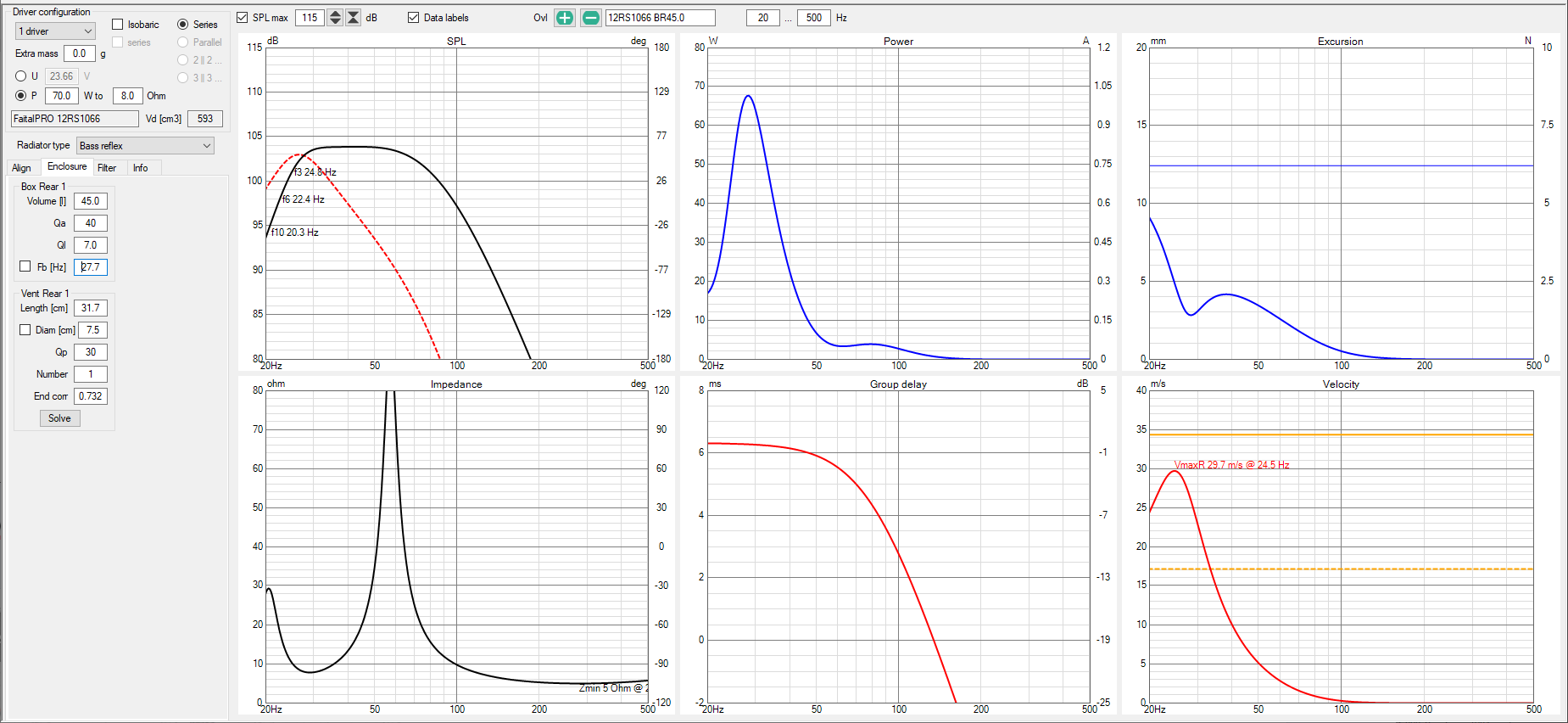Click the Ql 7.0 field
The height and width of the screenshot is (723, 1568).
[x=91, y=245]
